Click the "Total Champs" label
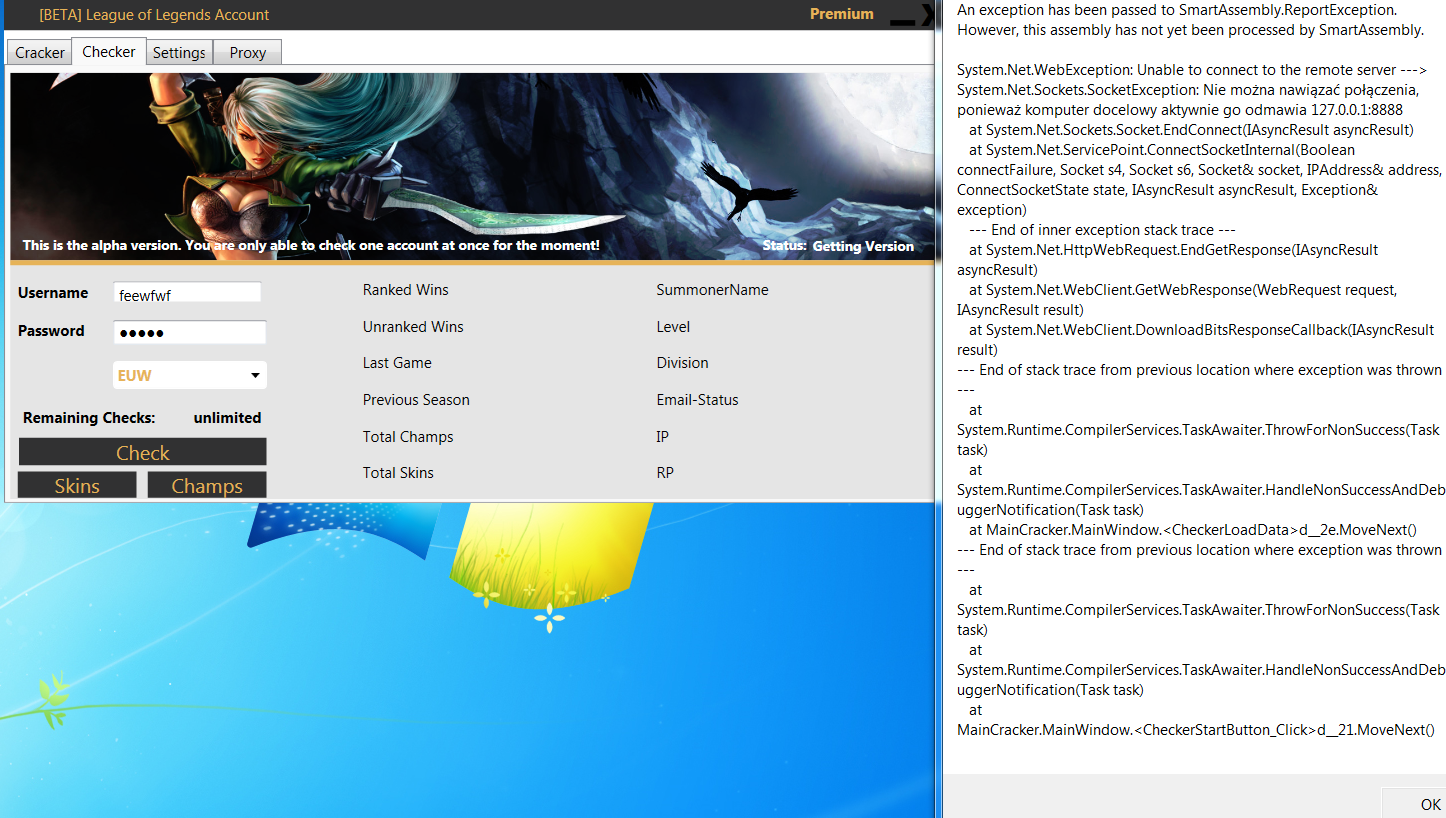1446x818 pixels. (408, 437)
